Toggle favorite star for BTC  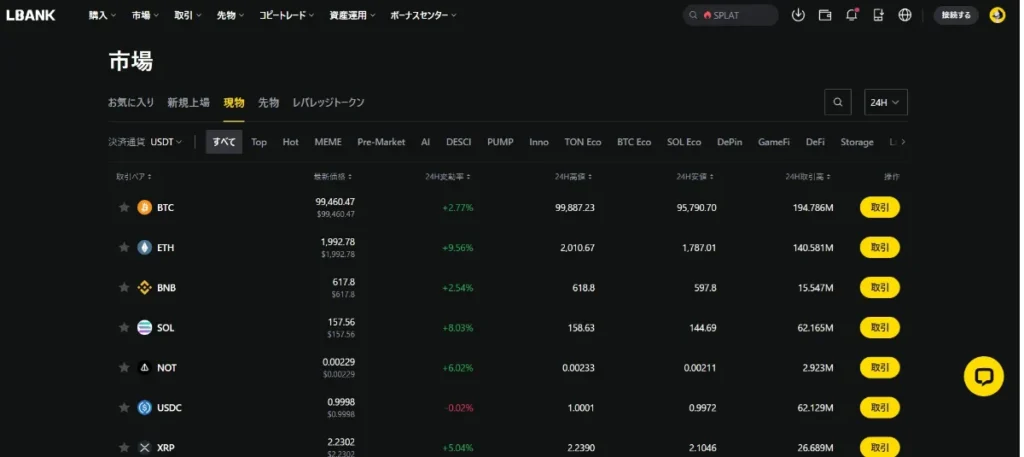tap(124, 208)
